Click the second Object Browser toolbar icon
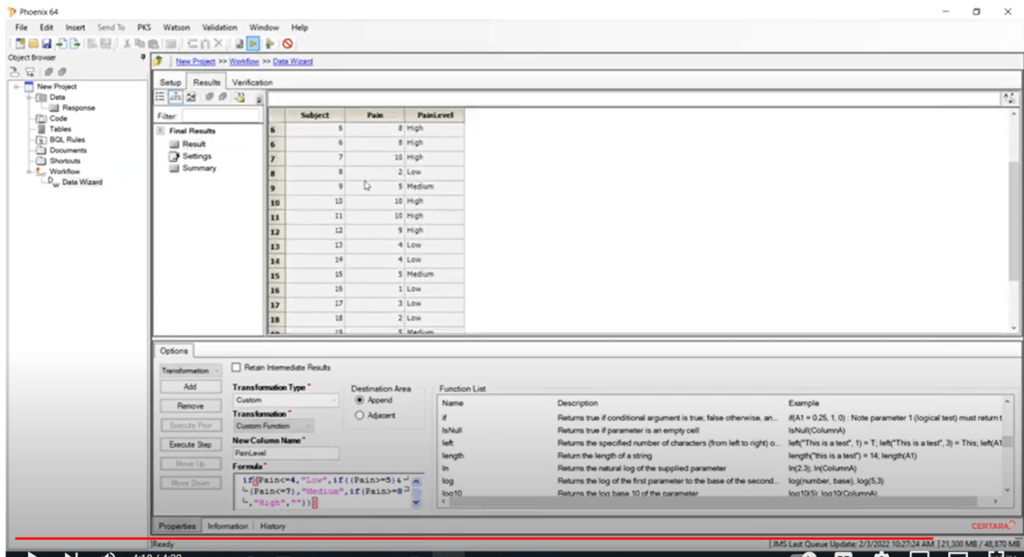Viewport: 1024px width, 557px height. pyautogui.click(x=30, y=72)
